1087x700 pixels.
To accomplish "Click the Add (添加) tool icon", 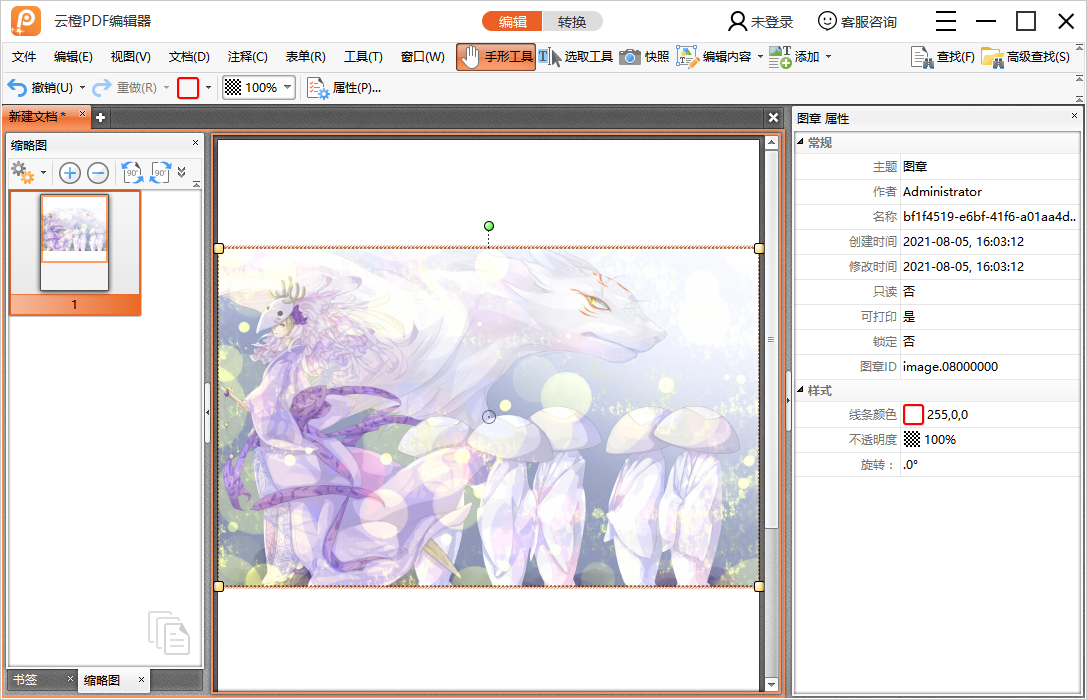I will (780, 57).
